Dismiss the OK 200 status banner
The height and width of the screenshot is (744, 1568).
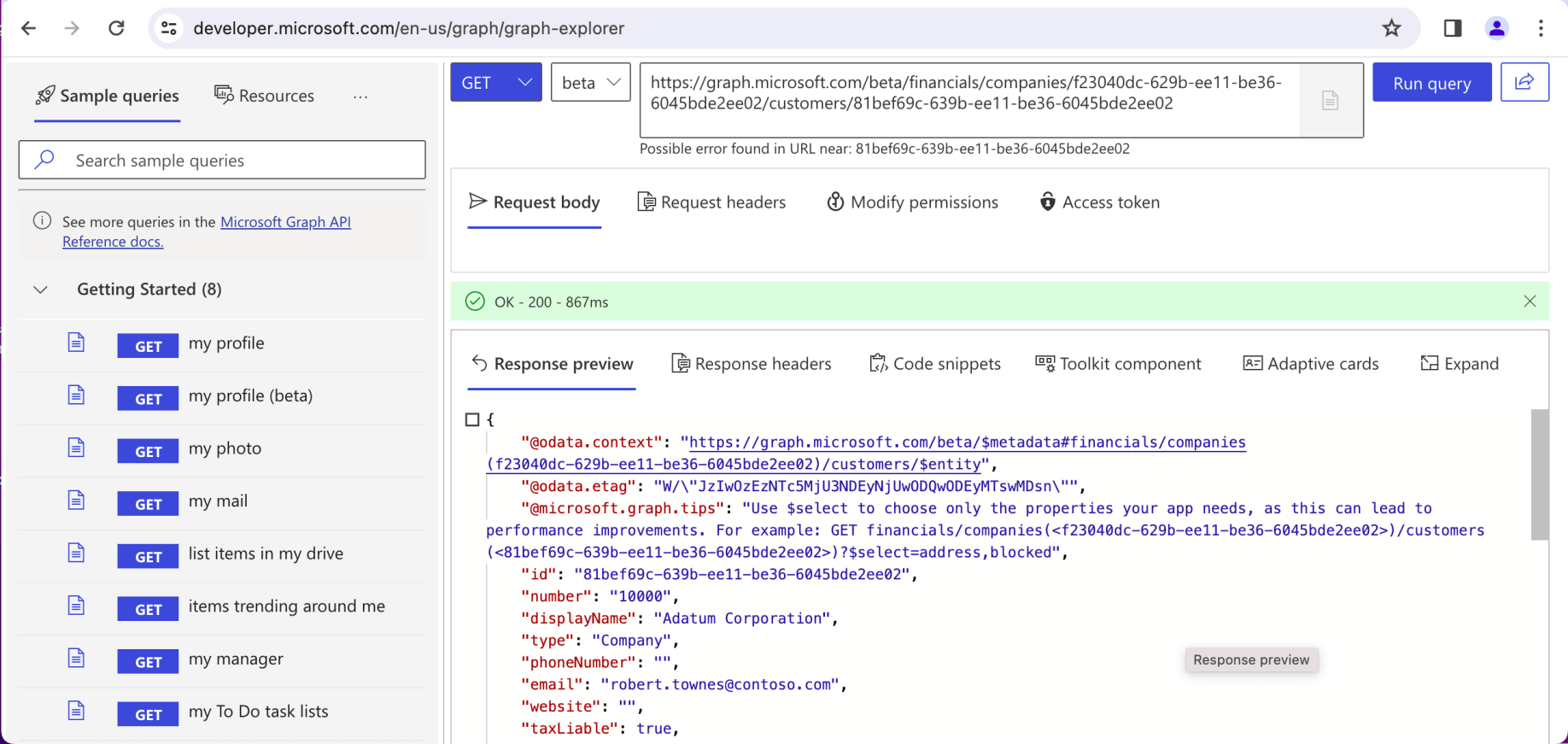(1529, 302)
